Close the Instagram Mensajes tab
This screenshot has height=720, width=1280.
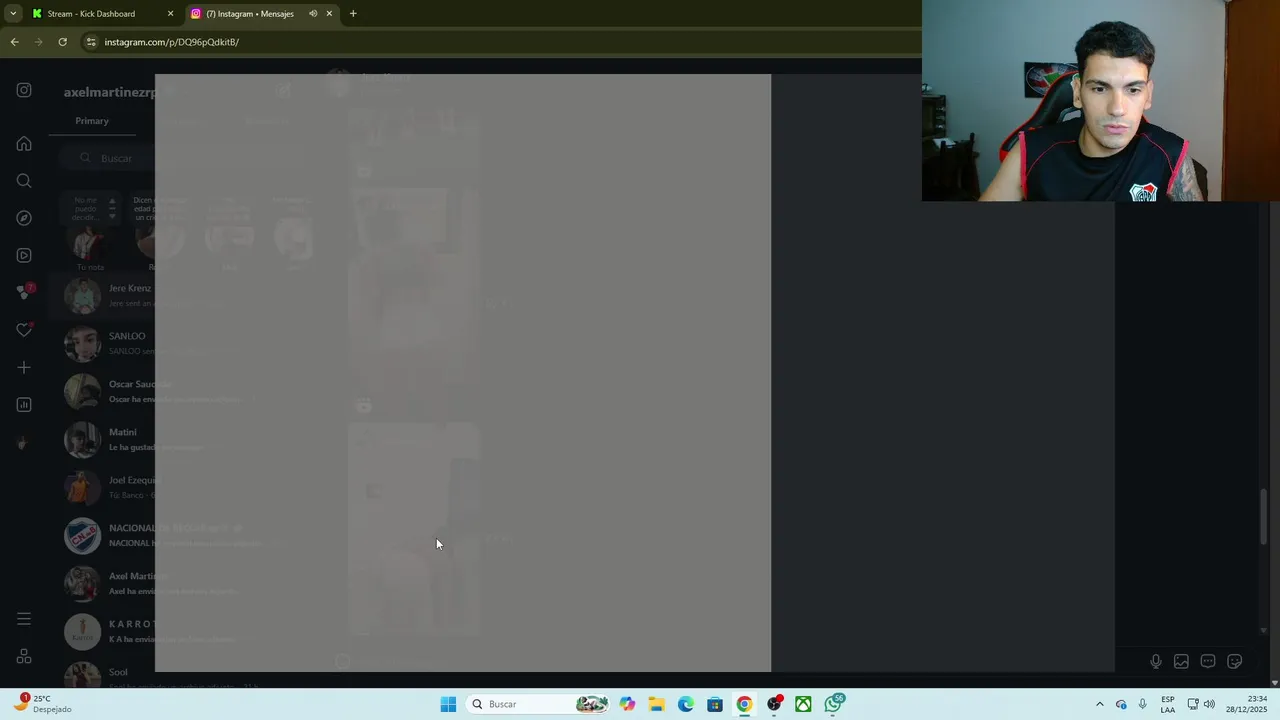pyautogui.click(x=329, y=14)
